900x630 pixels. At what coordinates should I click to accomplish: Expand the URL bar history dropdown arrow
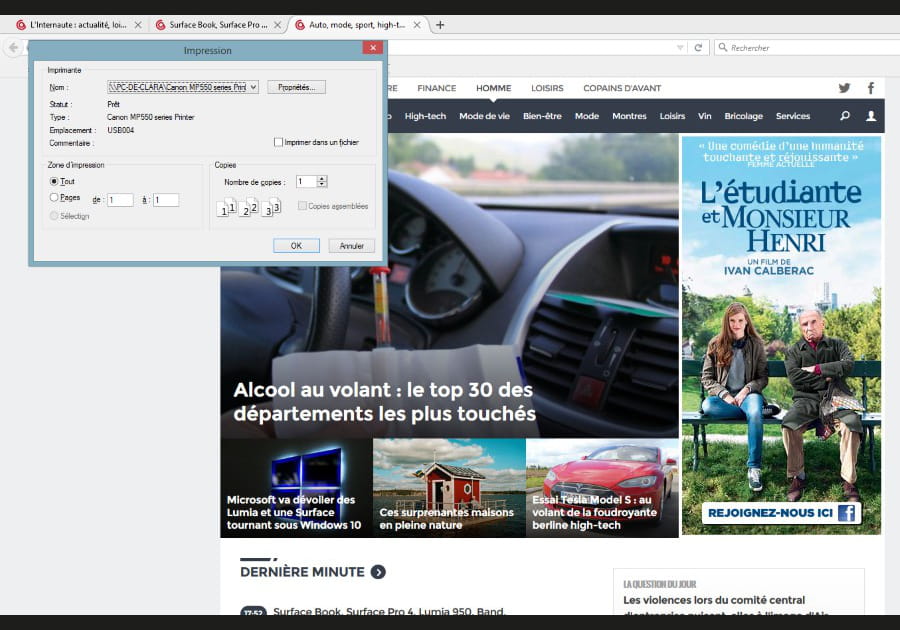pos(681,47)
